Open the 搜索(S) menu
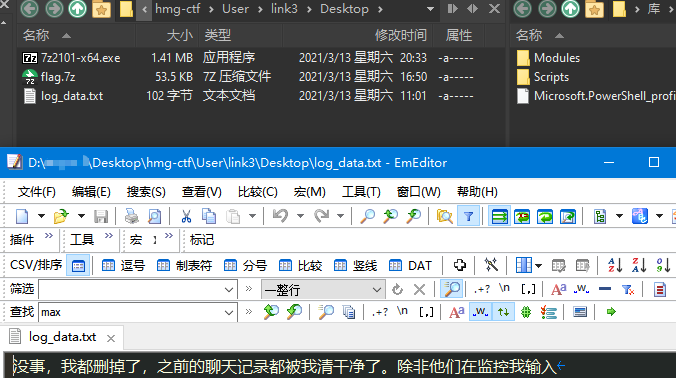This screenshot has width=676, height=378. (146, 192)
